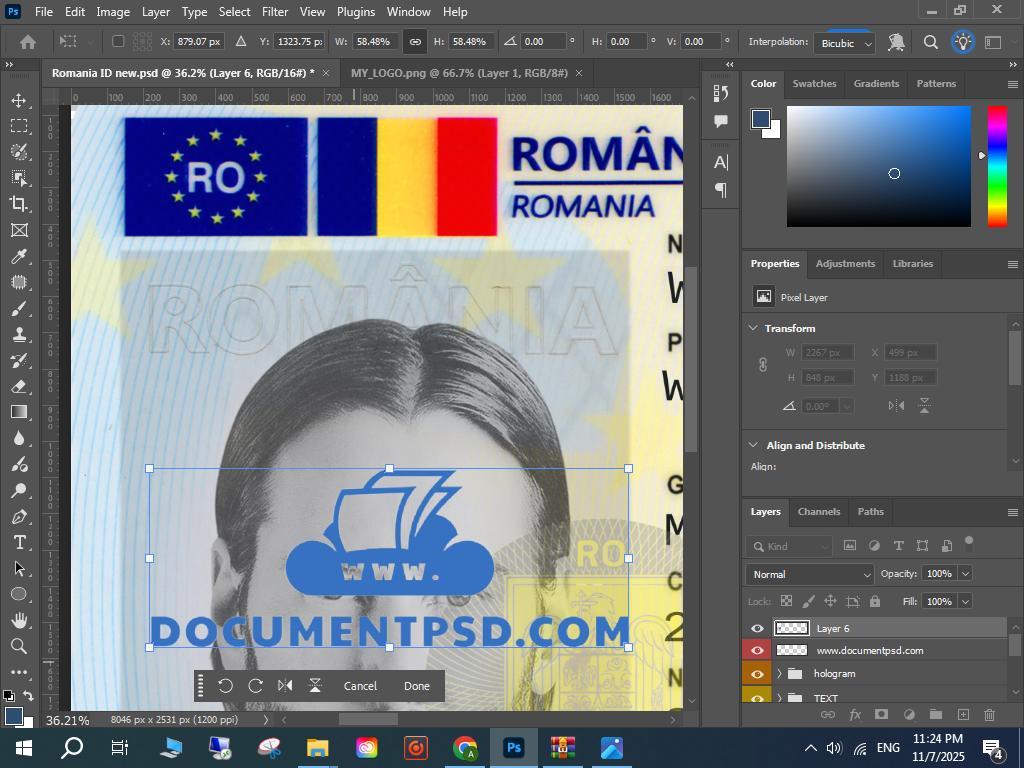The height and width of the screenshot is (768, 1024).
Task: Click Done to commit the transform
Action: click(417, 686)
